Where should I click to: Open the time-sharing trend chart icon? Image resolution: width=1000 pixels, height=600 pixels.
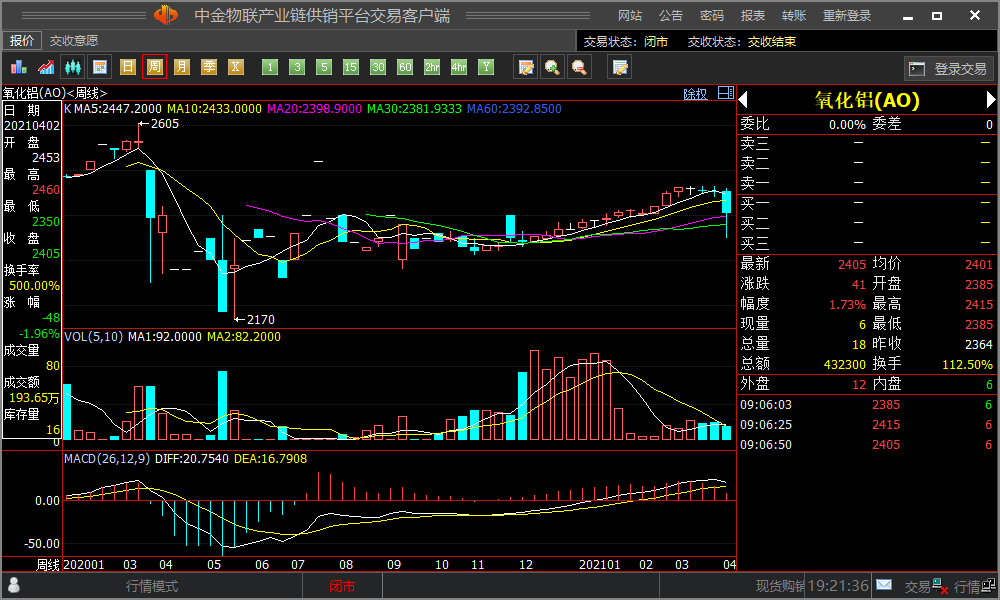point(46,67)
